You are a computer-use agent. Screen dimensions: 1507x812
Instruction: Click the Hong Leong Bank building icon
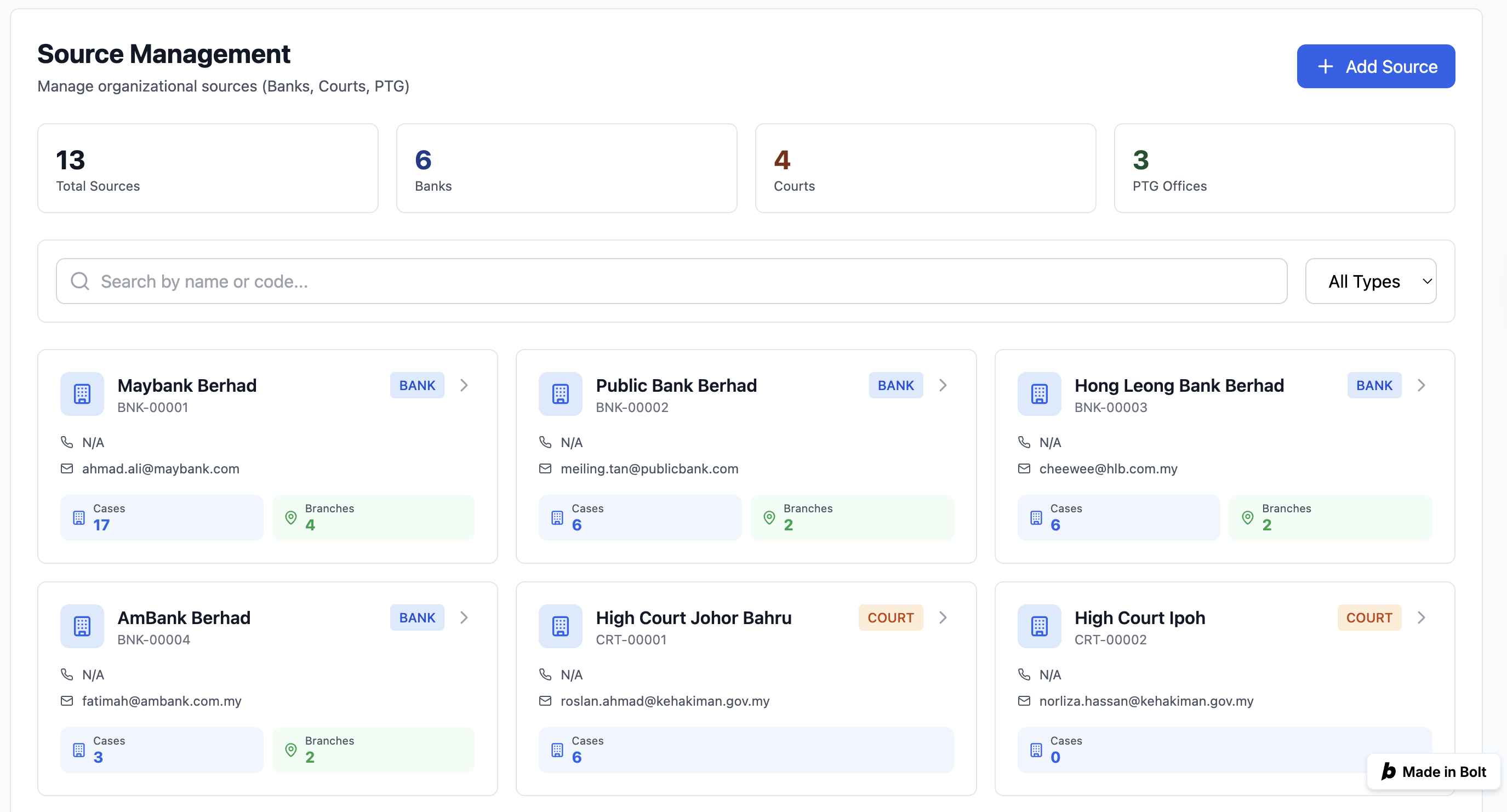coord(1039,394)
